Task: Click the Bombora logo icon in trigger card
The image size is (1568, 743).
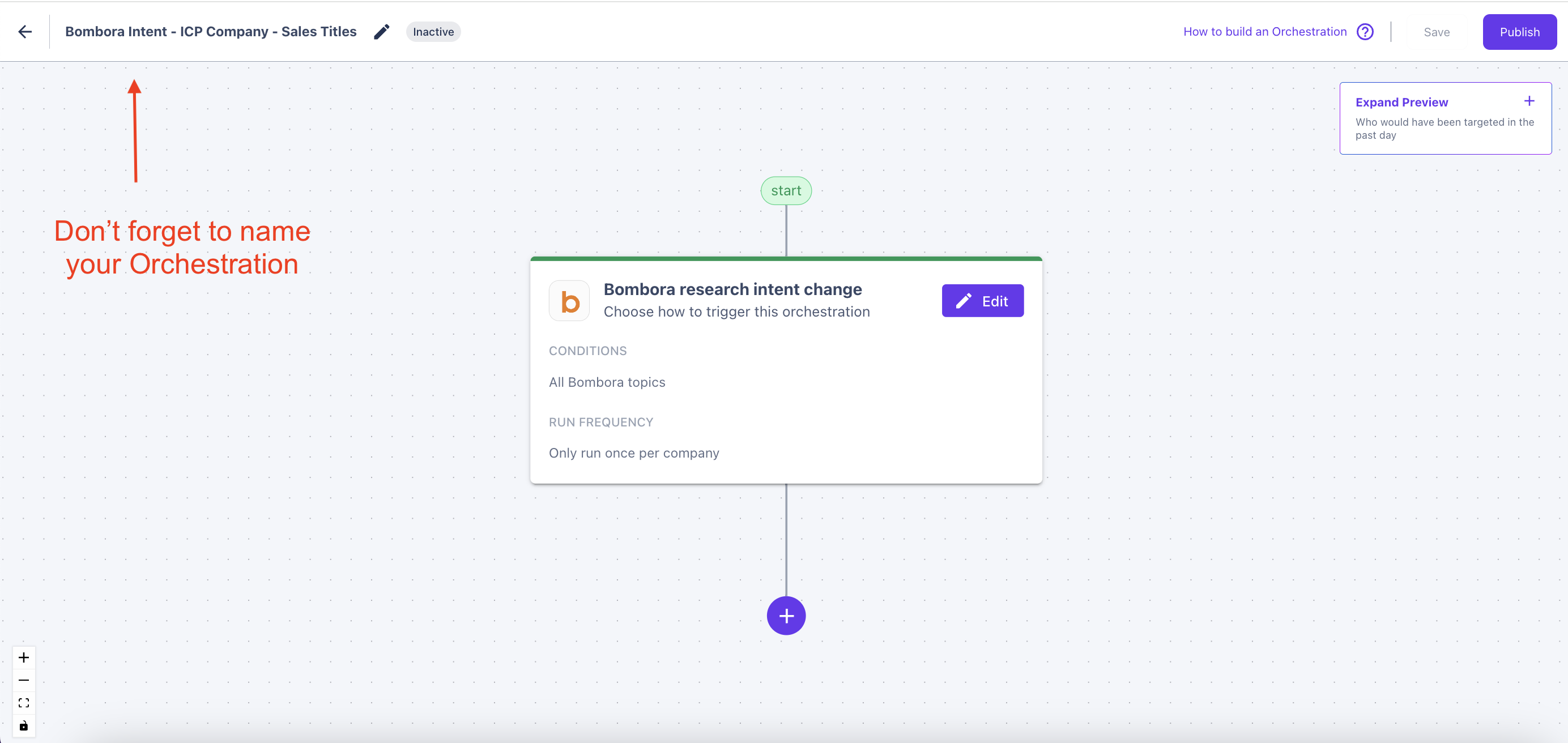Action: click(x=569, y=301)
